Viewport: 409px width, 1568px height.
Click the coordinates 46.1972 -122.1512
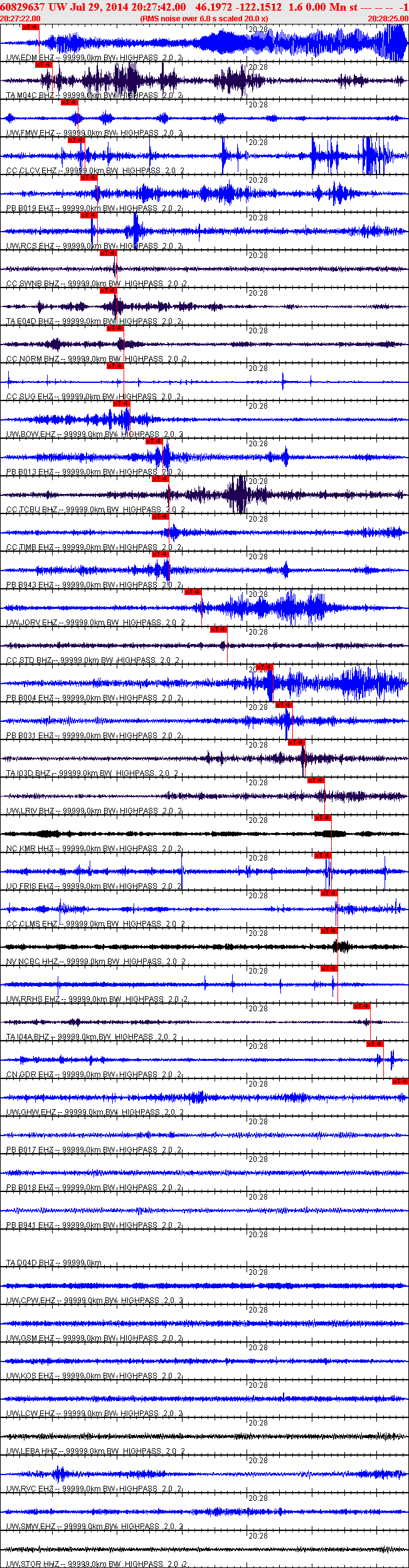[x=238, y=7]
